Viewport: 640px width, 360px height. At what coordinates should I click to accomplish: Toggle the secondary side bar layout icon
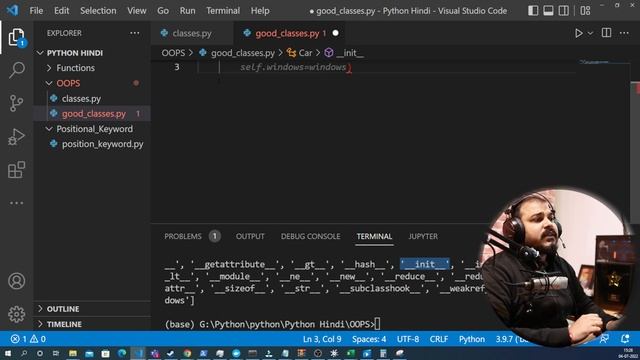pyautogui.click(x=564, y=11)
